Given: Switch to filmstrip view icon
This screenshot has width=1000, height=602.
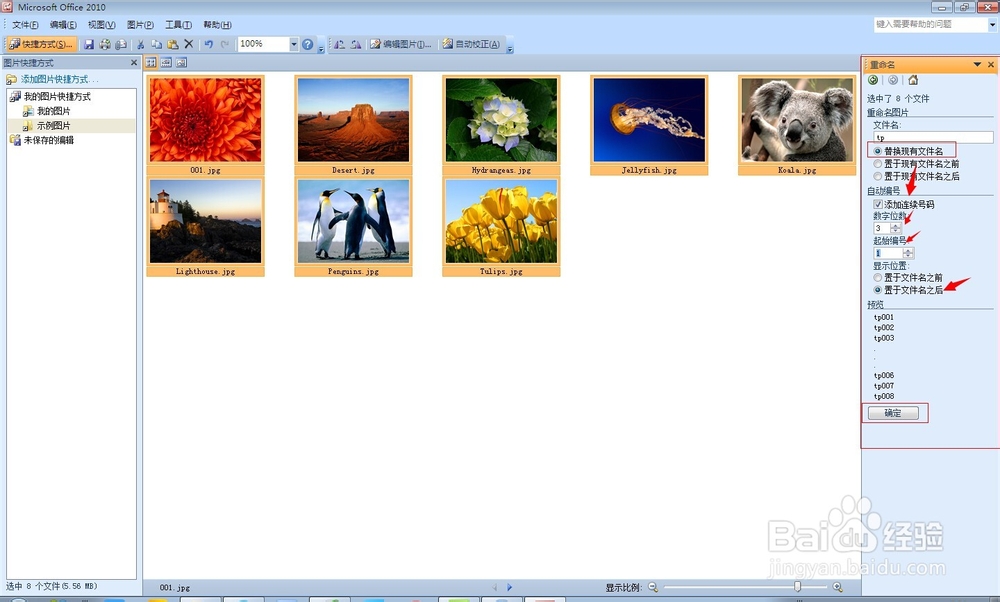Looking at the screenshot, I should [x=166, y=62].
